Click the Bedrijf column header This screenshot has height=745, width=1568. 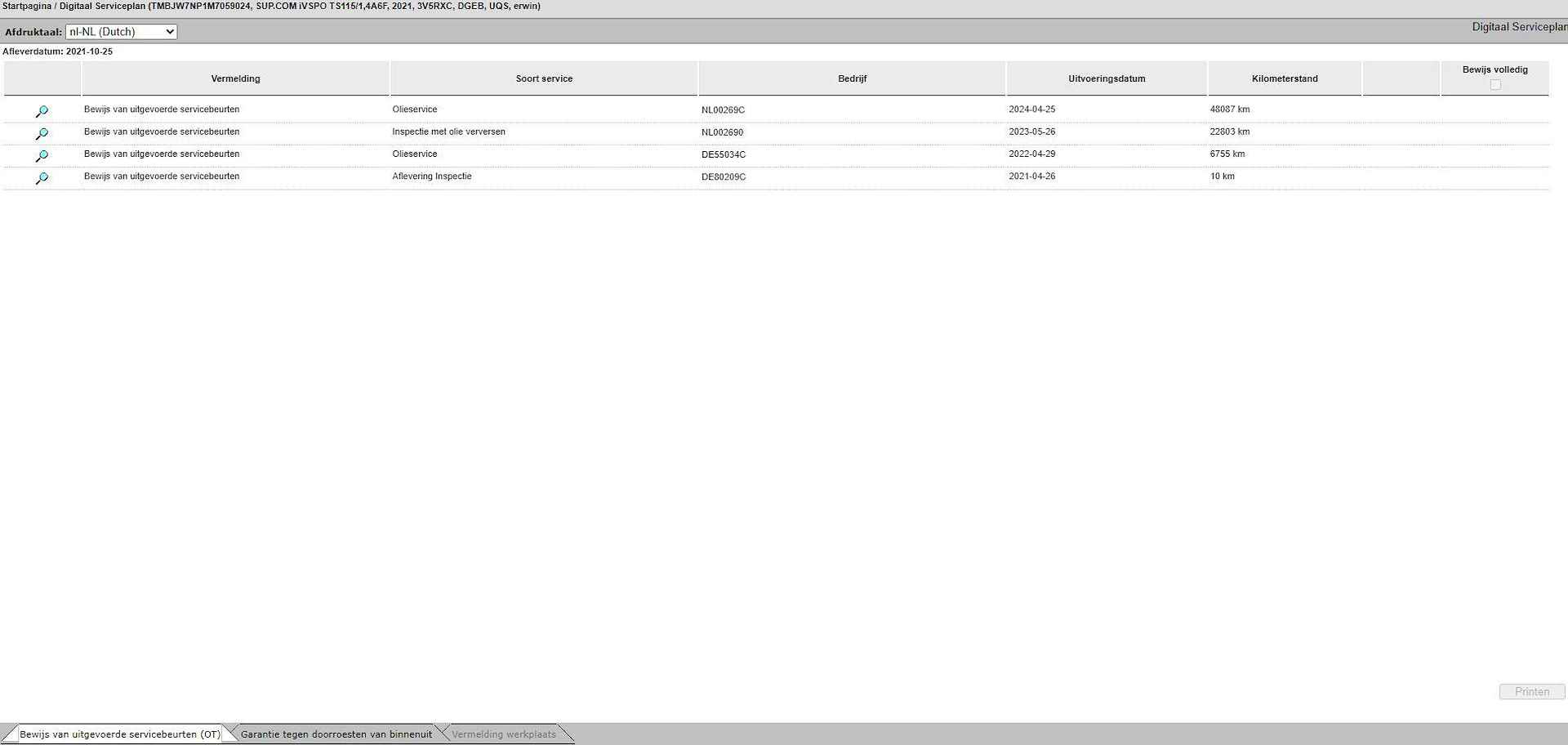pyautogui.click(x=852, y=78)
